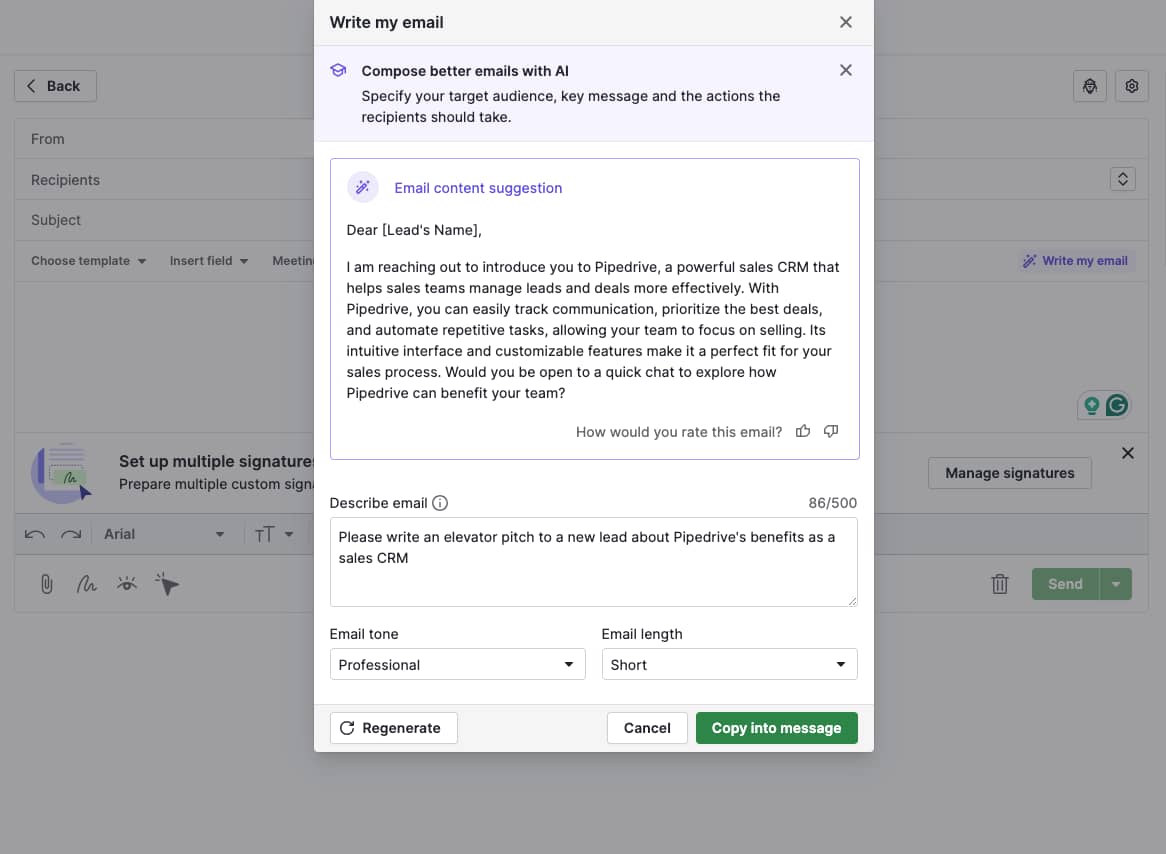This screenshot has width=1166, height=854.
Task: Toggle the email open tracking eye icon
Action: [x=126, y=584]
